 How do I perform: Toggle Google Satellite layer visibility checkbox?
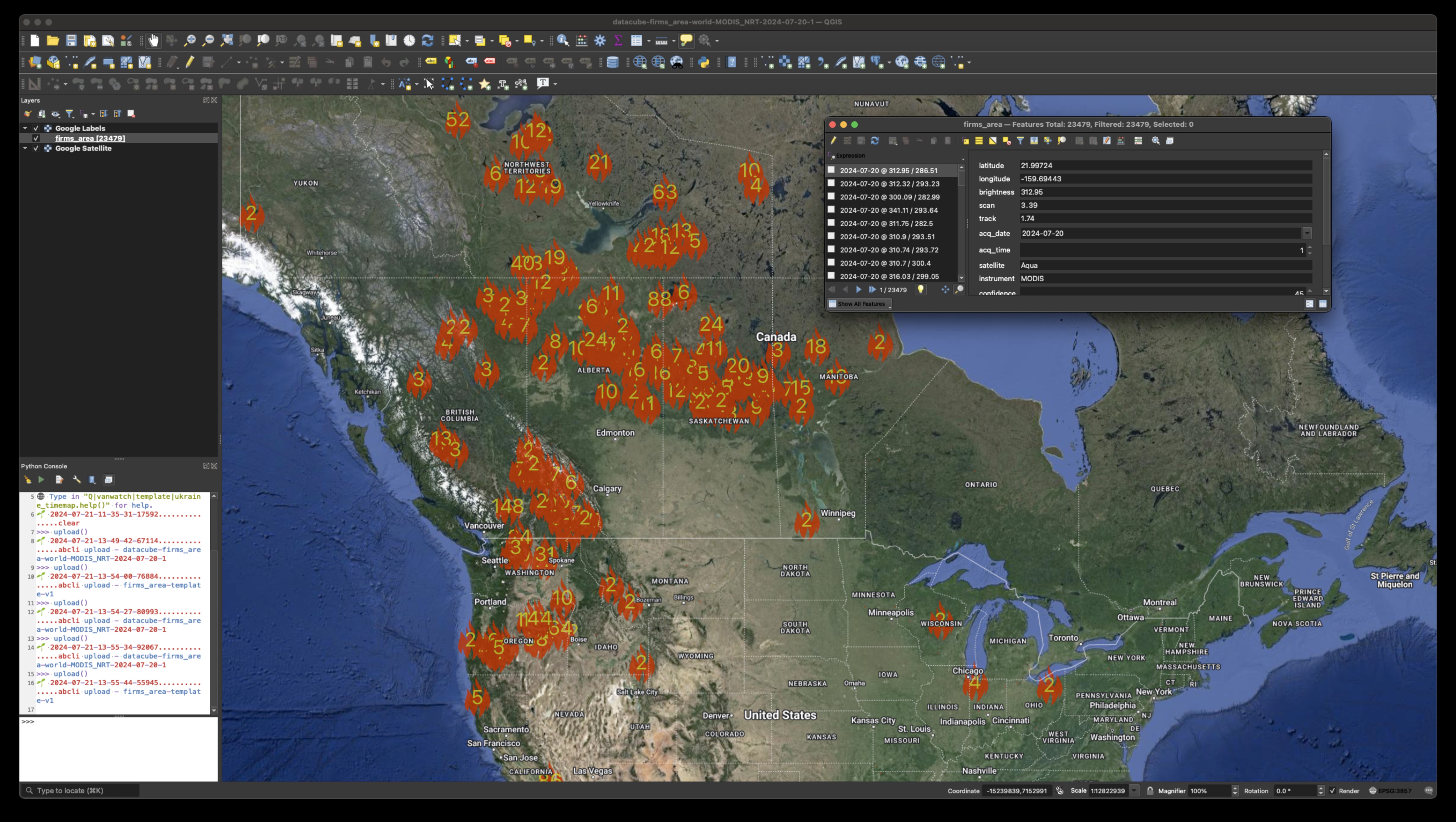pyautogui.click(x=36, y=149)
